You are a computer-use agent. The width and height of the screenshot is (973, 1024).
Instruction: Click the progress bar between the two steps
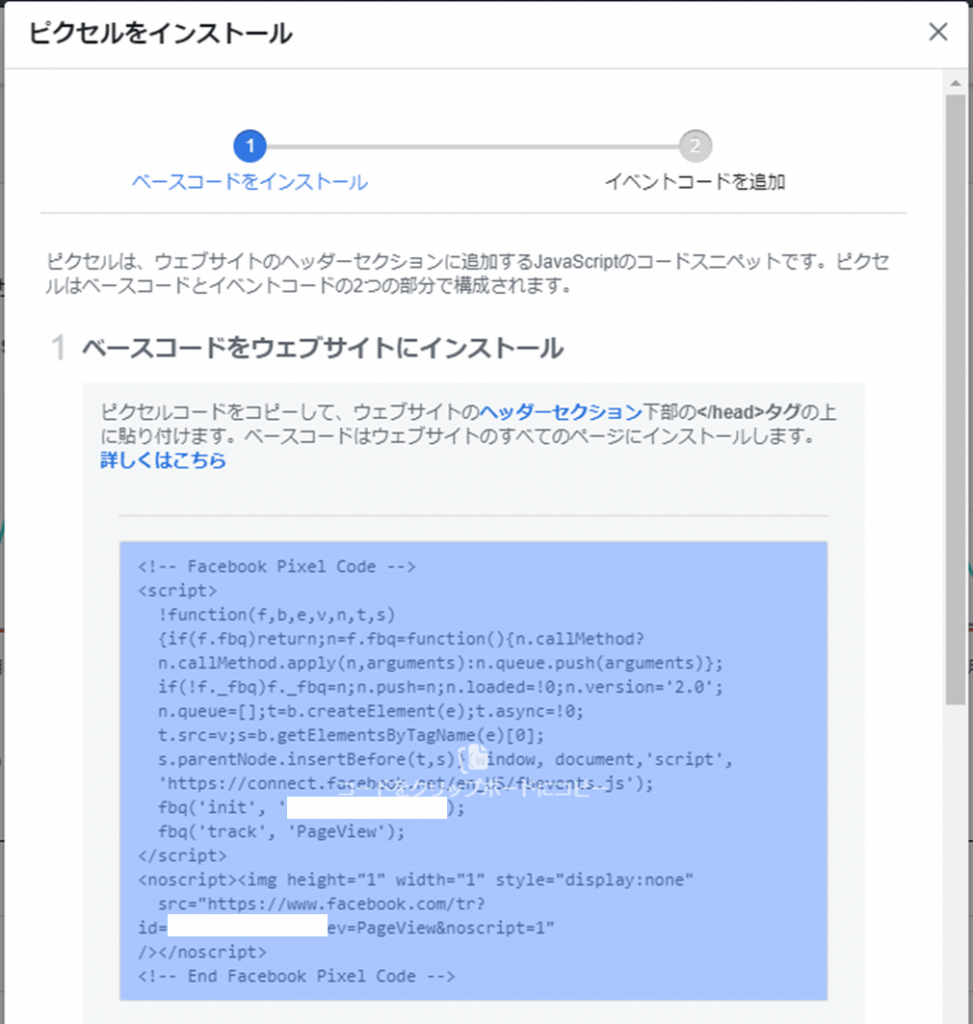click(475, 145)
